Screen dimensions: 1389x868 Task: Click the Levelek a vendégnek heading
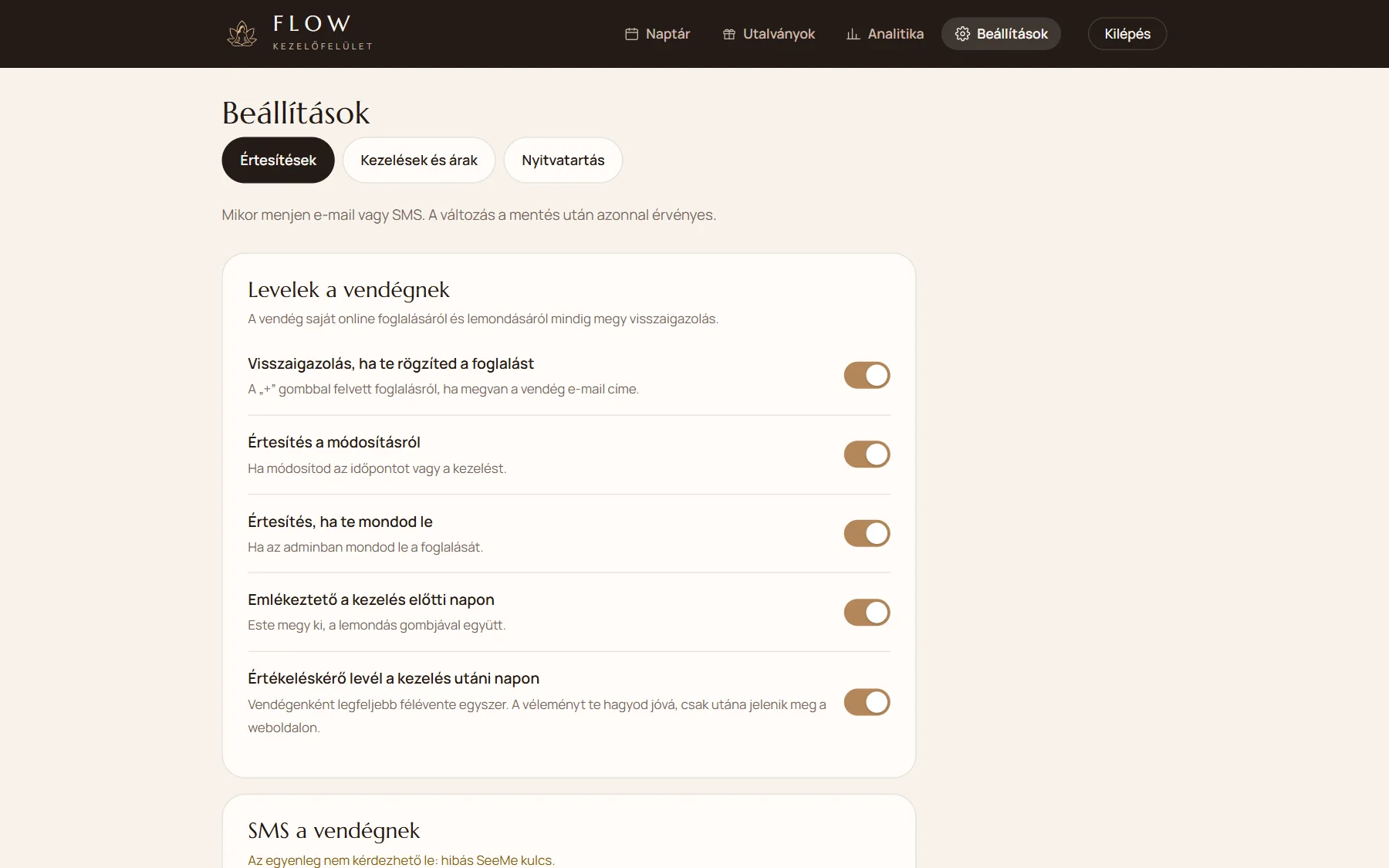click(x=349, y=290)
